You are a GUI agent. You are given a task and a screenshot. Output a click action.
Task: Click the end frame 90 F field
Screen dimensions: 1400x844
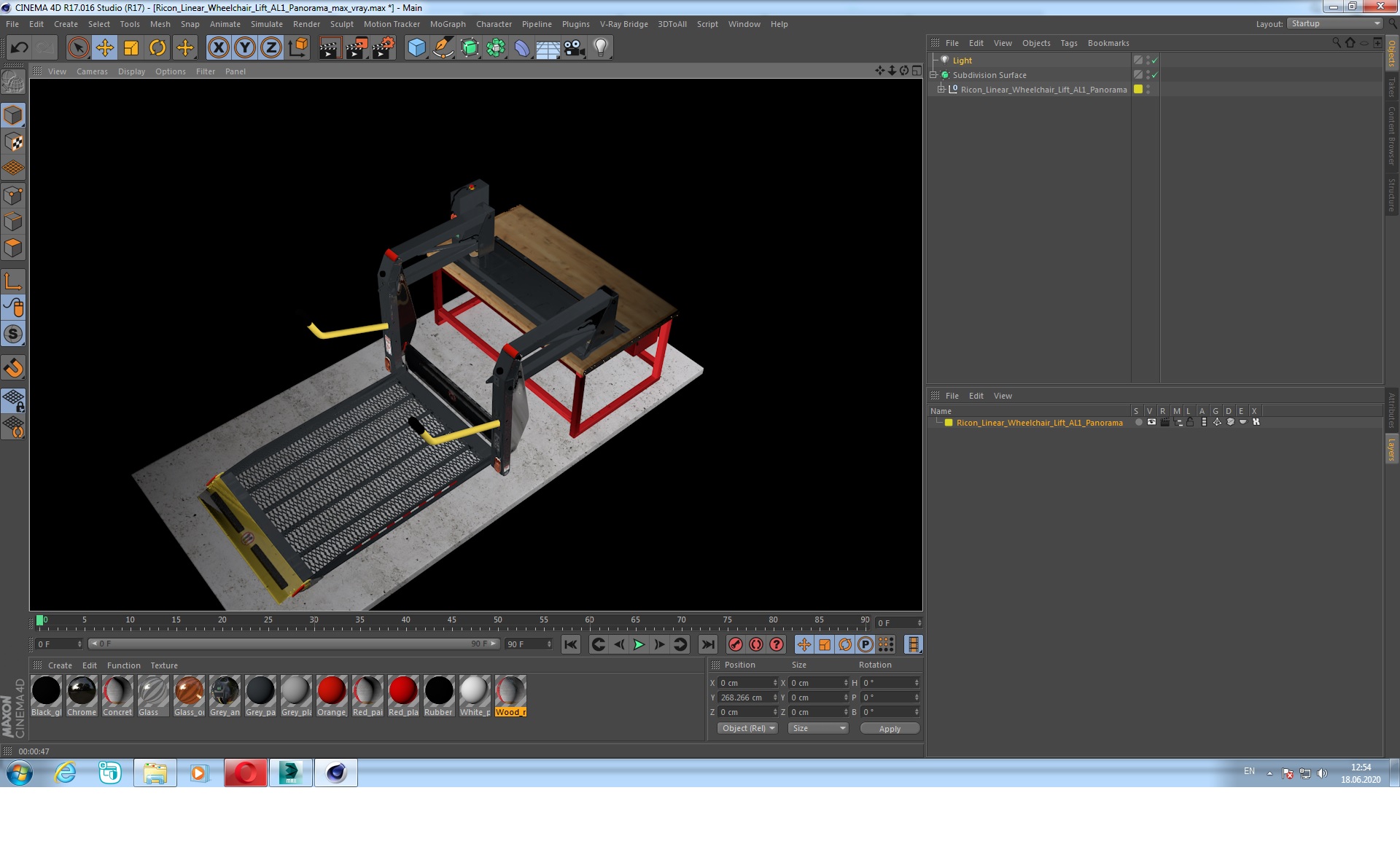pos(529,644)
